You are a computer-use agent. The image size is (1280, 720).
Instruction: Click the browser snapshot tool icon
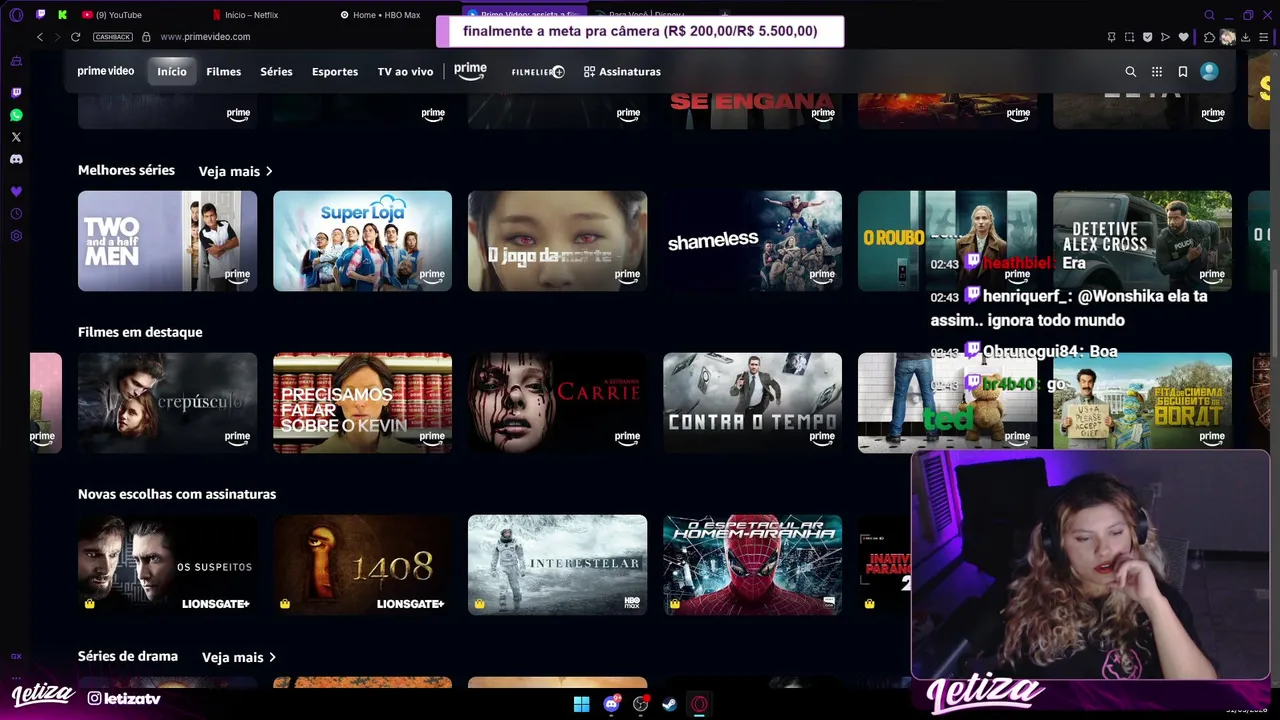click(1129, 37)
